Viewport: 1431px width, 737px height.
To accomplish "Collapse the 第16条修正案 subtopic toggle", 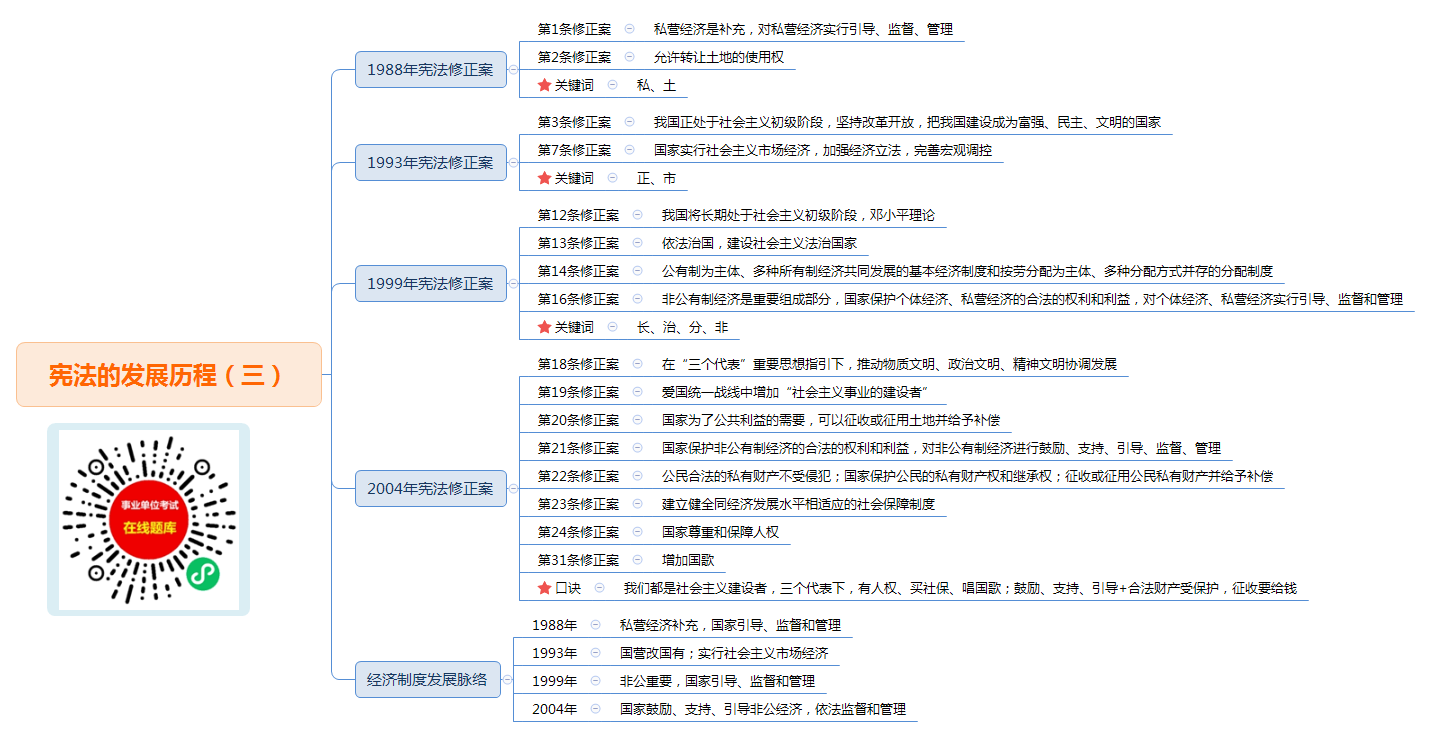I will (637, 299).
